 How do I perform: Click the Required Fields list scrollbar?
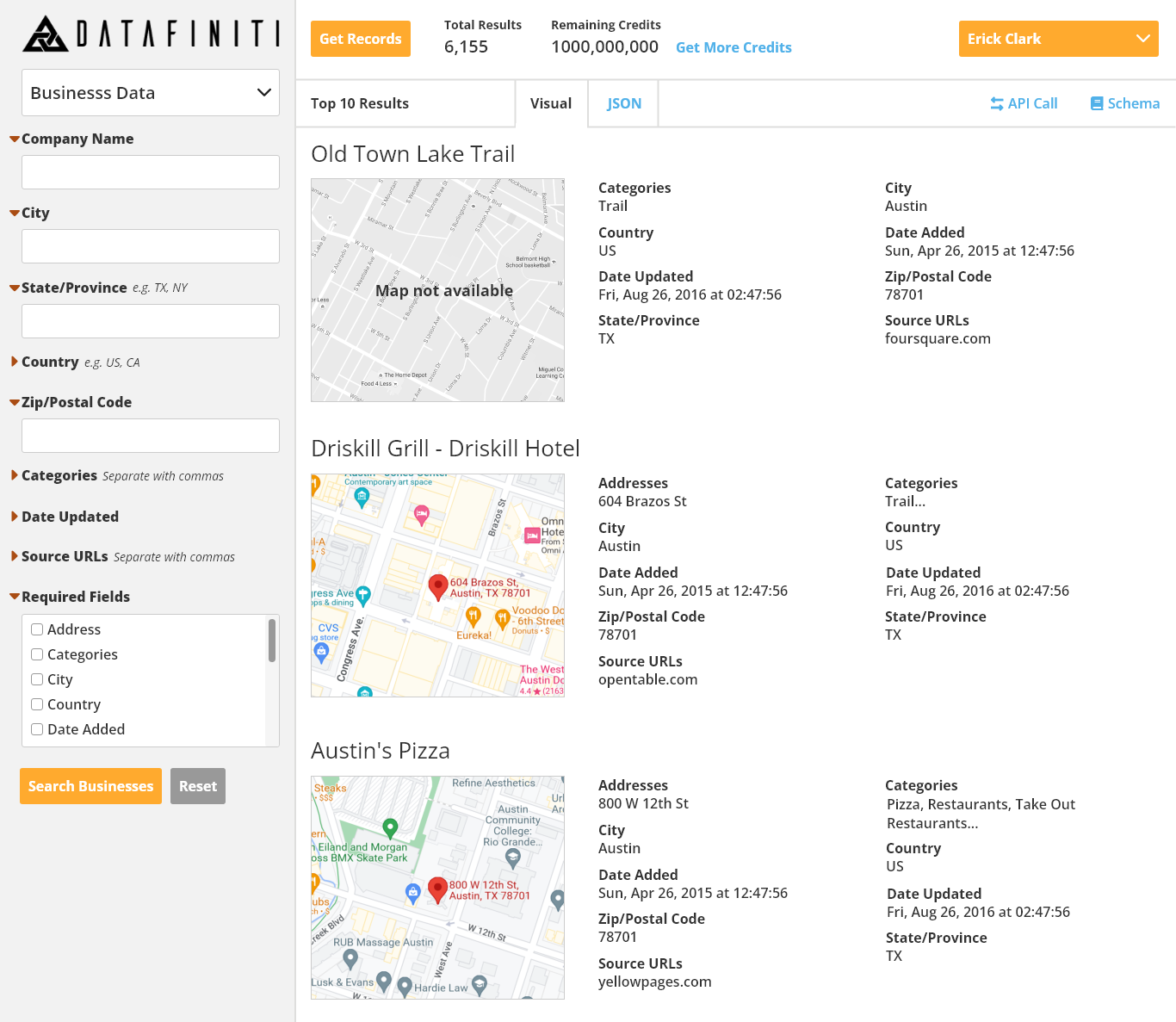pyautogui.click(x=272, y=641)
